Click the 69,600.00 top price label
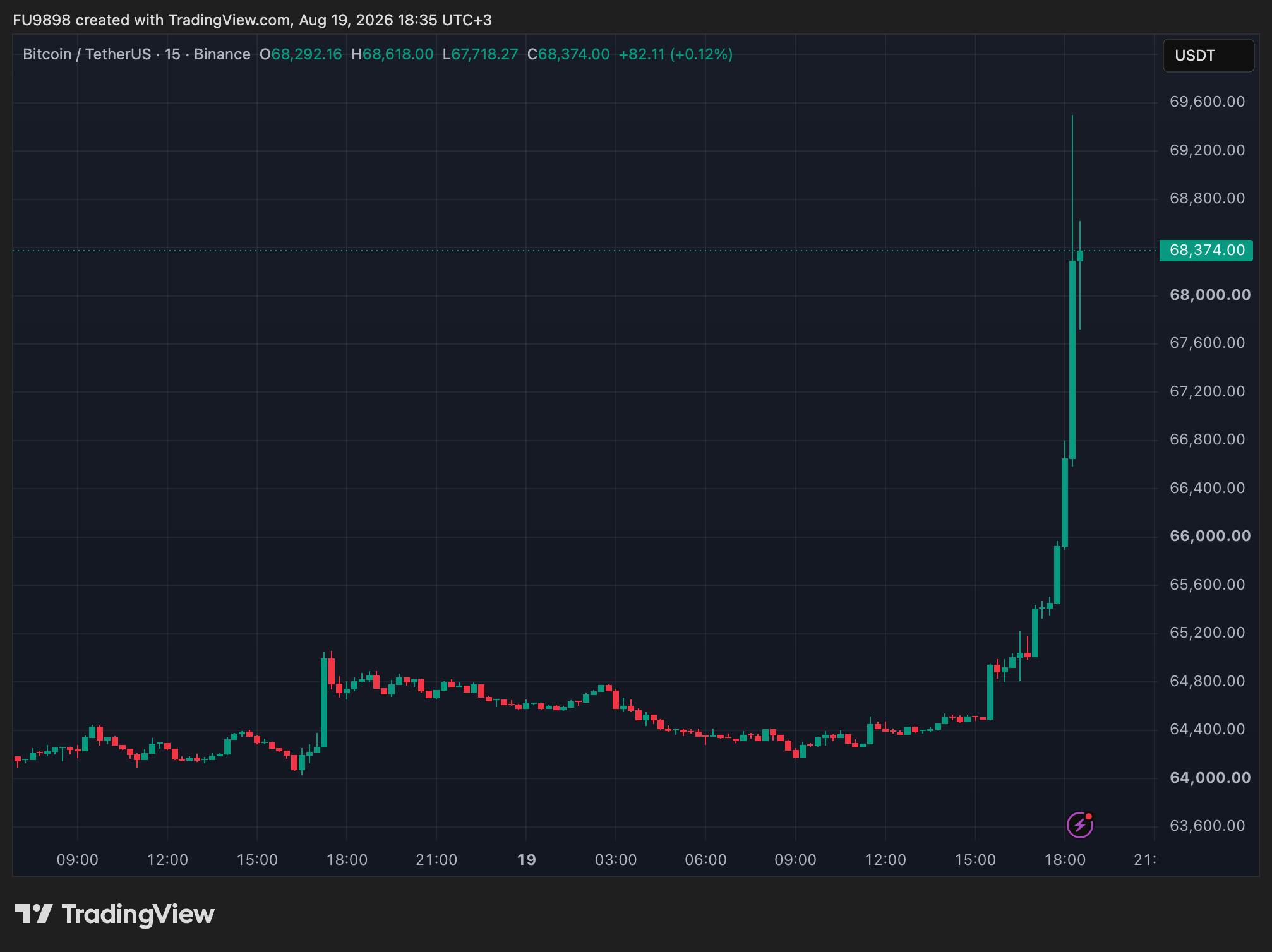Screen dimensions: 1272x952 (x=1207, y=102)
